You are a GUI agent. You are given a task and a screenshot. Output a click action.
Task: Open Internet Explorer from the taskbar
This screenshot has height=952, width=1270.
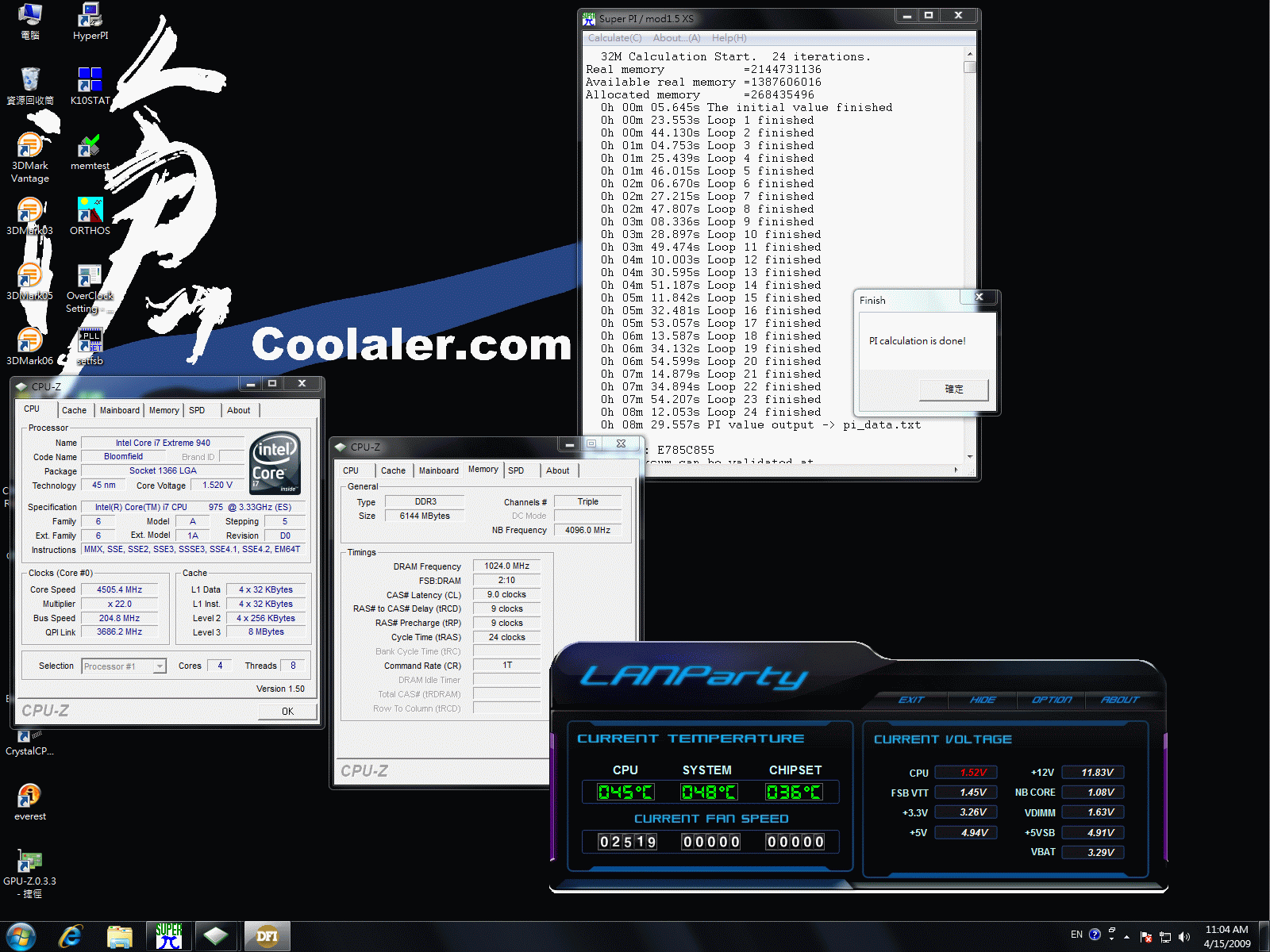coord(71,937)
